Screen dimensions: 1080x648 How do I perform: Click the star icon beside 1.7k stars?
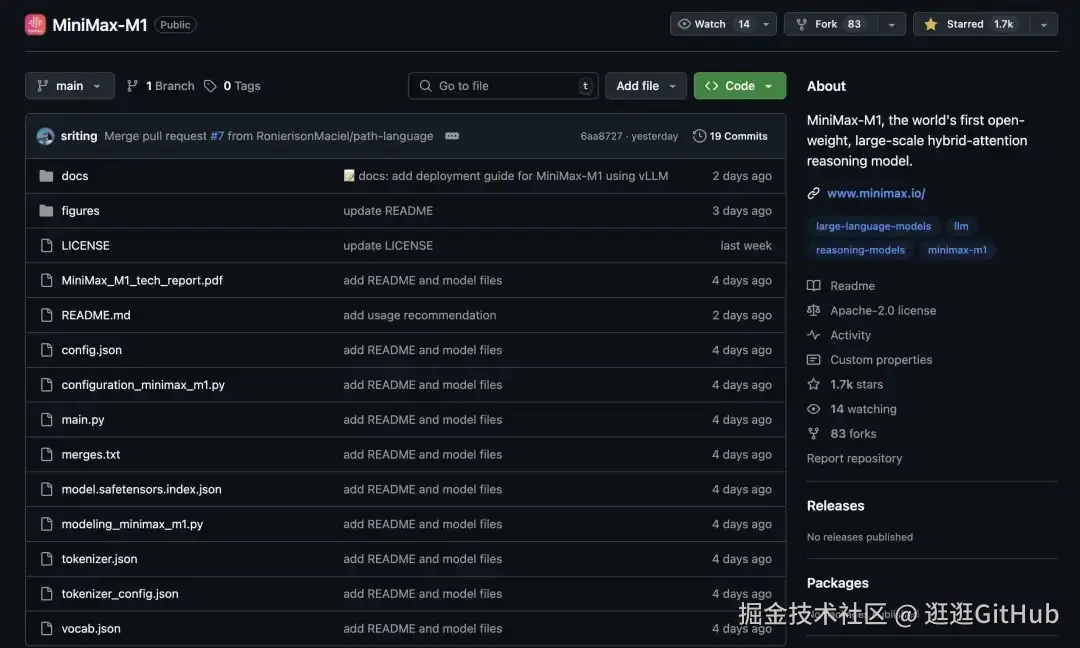(x=813, y=384)
